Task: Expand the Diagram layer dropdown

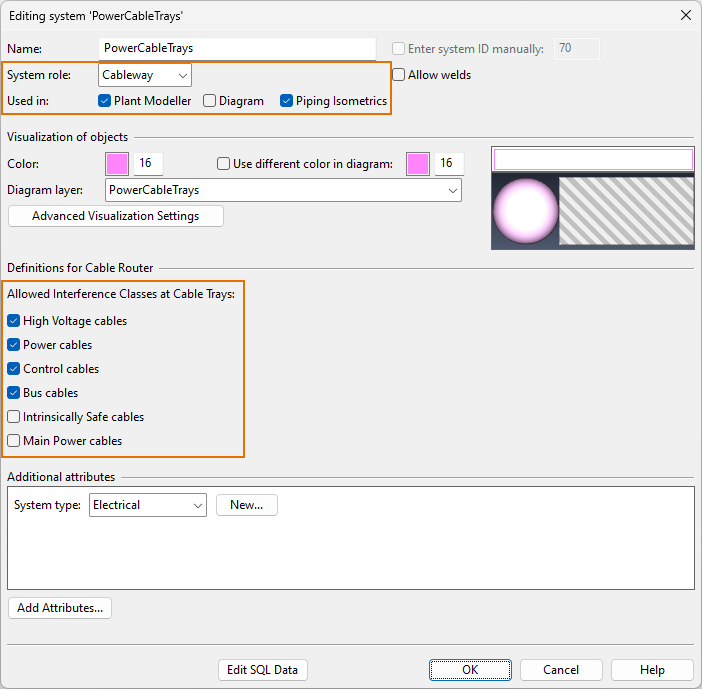Action: 283,190
